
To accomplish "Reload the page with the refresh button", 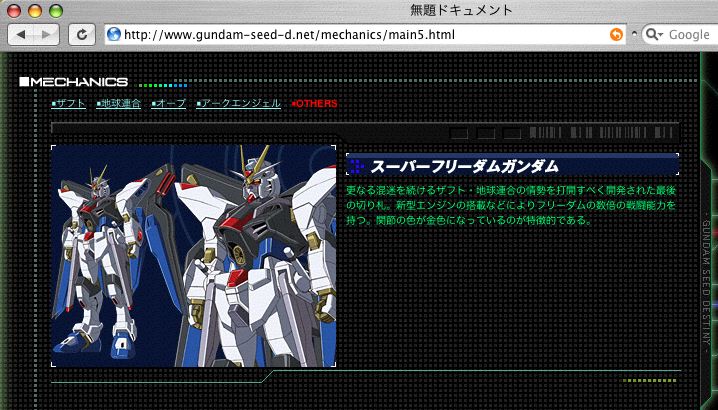I will pos(82,35).
